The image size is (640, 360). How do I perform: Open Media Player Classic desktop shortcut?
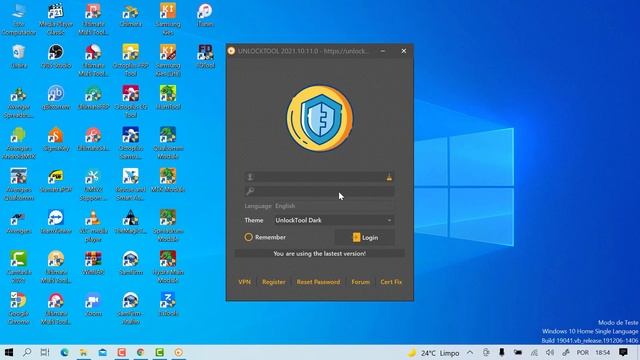tap(56, 19)
